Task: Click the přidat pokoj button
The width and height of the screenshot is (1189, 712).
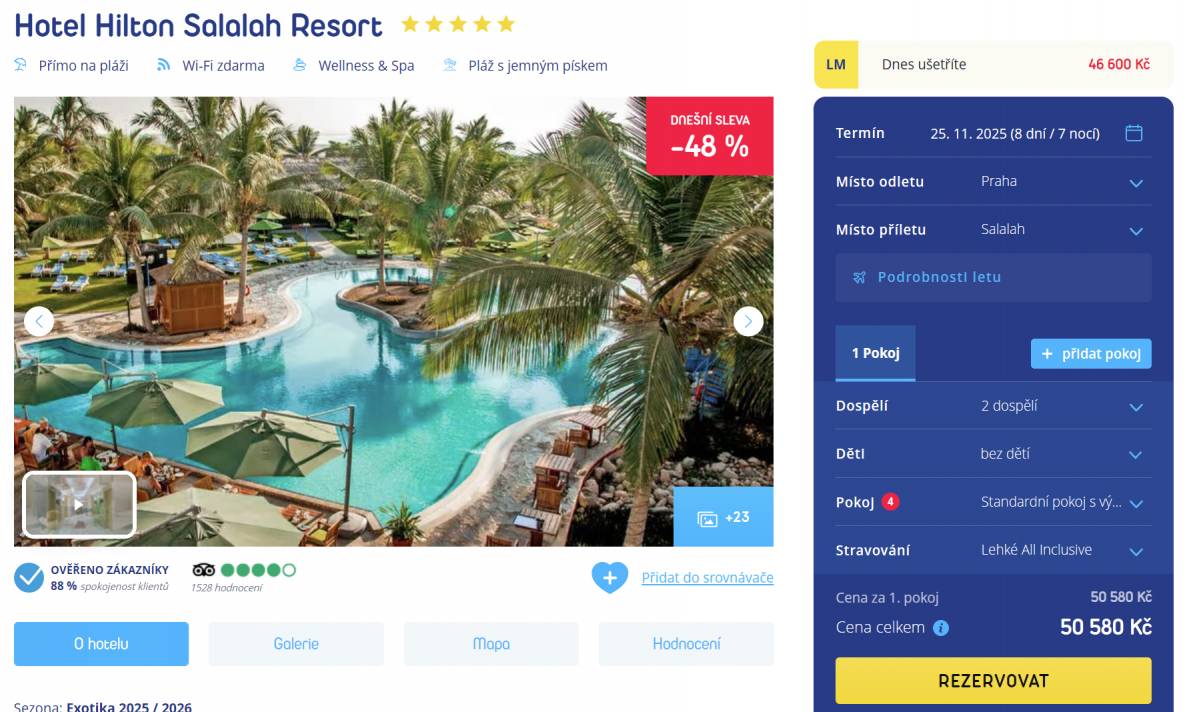Action: (1091, 354)
